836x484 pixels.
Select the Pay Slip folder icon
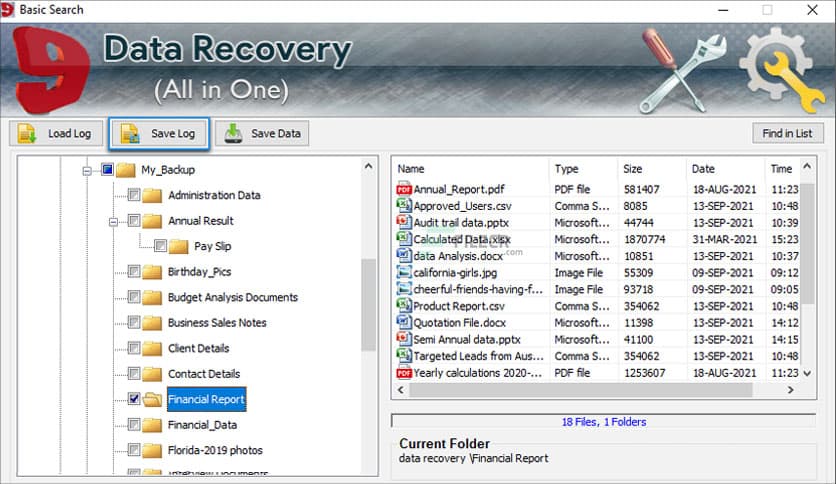coord(179,246)
